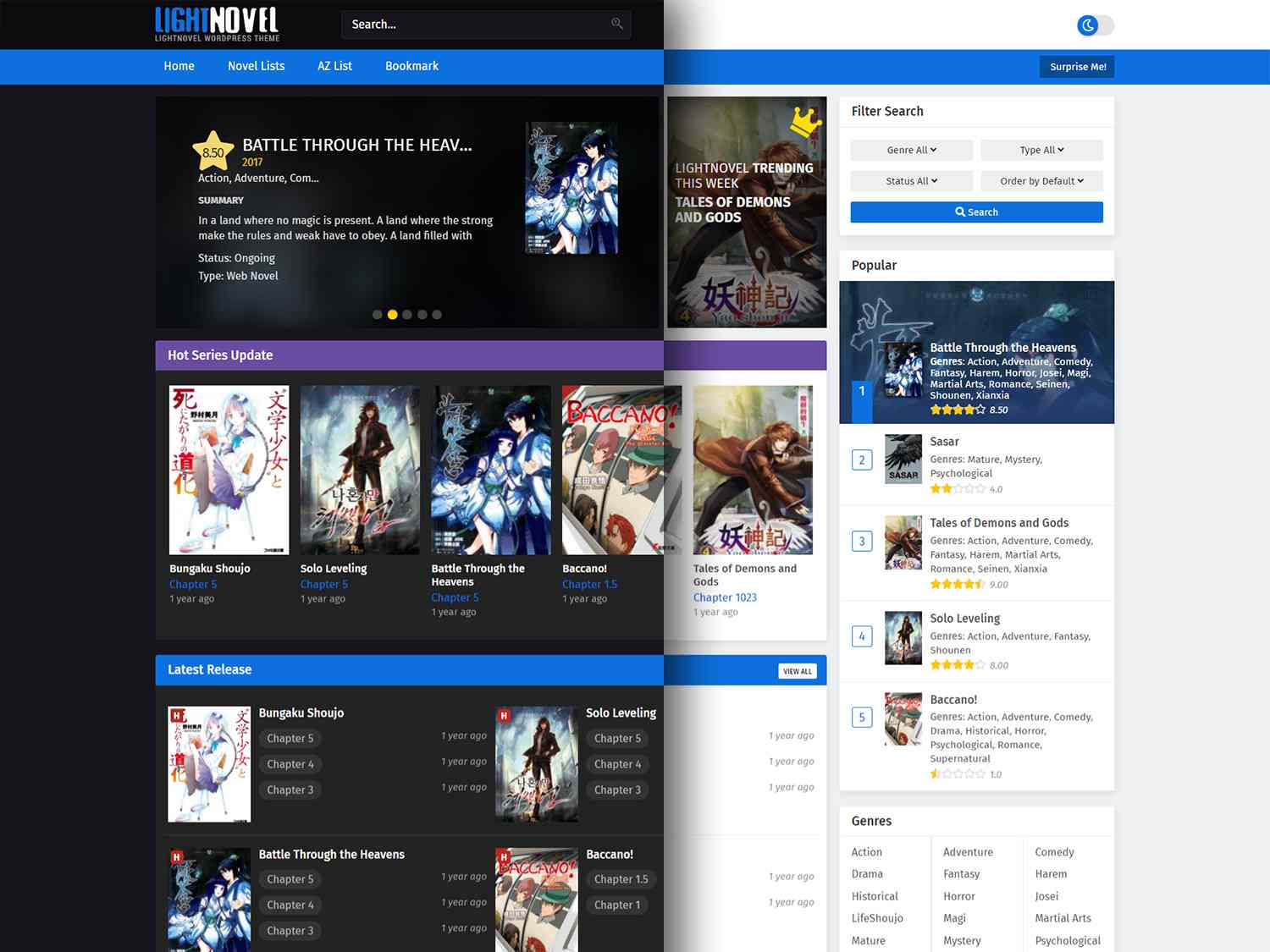Click the Tales of Demons and Gods trending banner
The height and width of the screenshot is (952, 1270).
pyautogui.click(x=747, y=212)
